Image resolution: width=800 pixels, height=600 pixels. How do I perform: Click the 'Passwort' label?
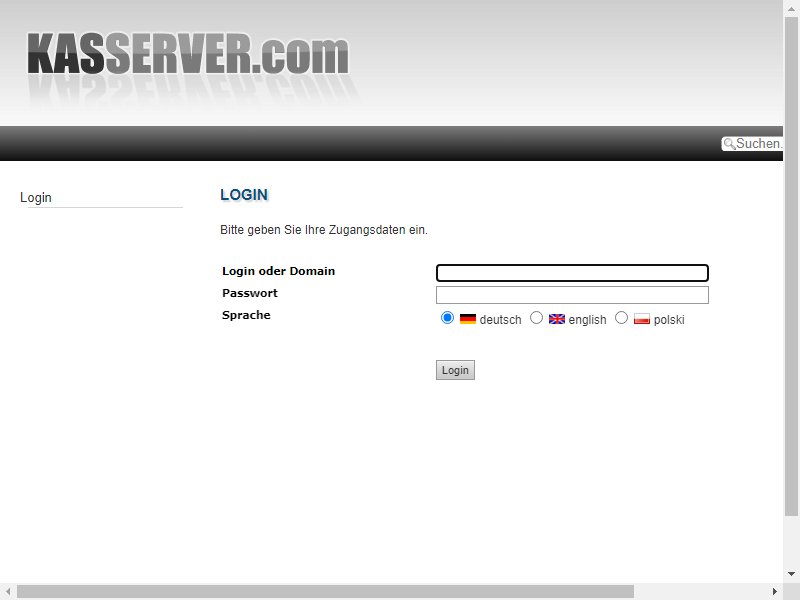coord(250,293)
